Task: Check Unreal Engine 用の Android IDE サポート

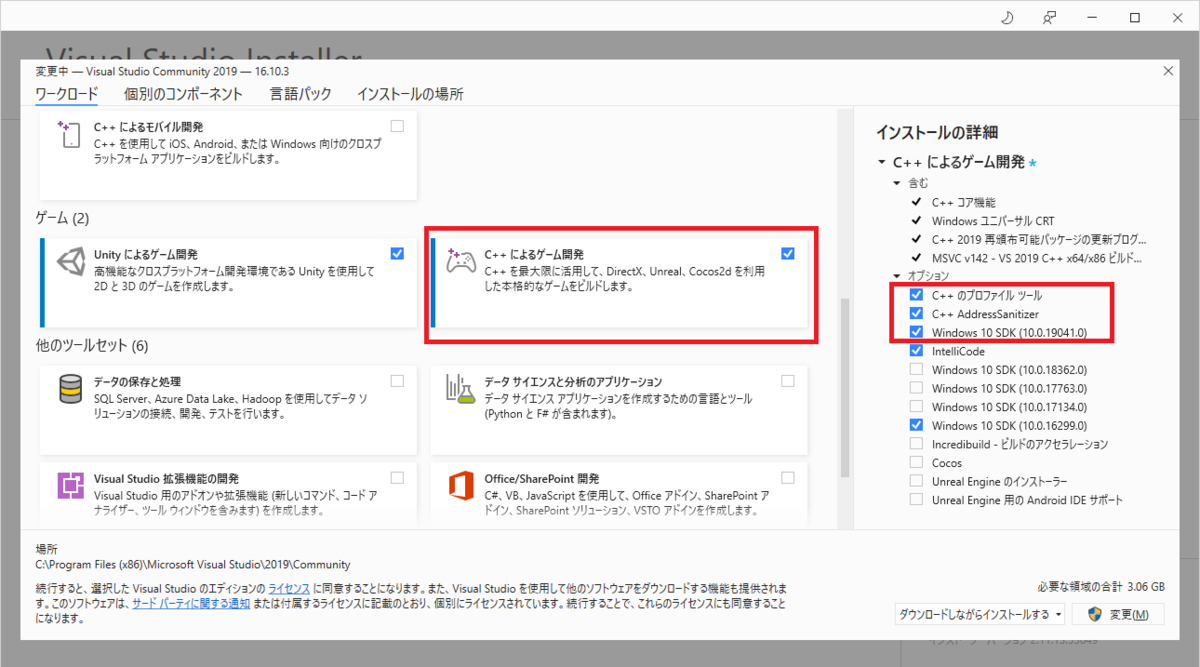Action: click(916, 500)
